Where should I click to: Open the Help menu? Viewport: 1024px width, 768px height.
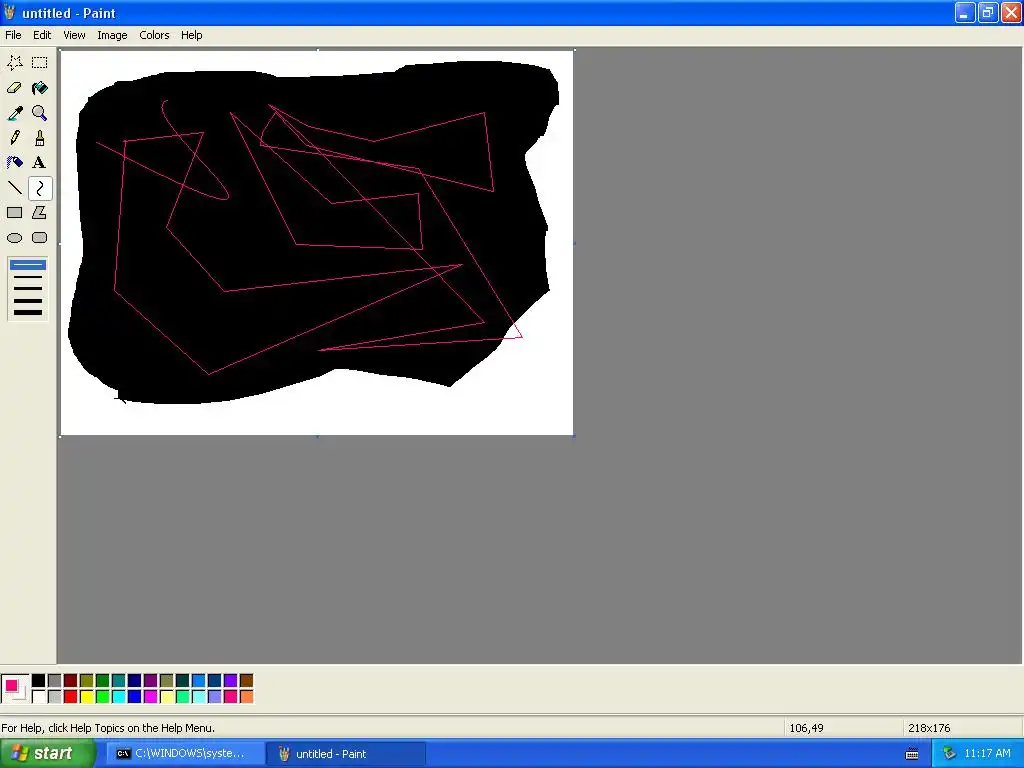tap(191, 35)
